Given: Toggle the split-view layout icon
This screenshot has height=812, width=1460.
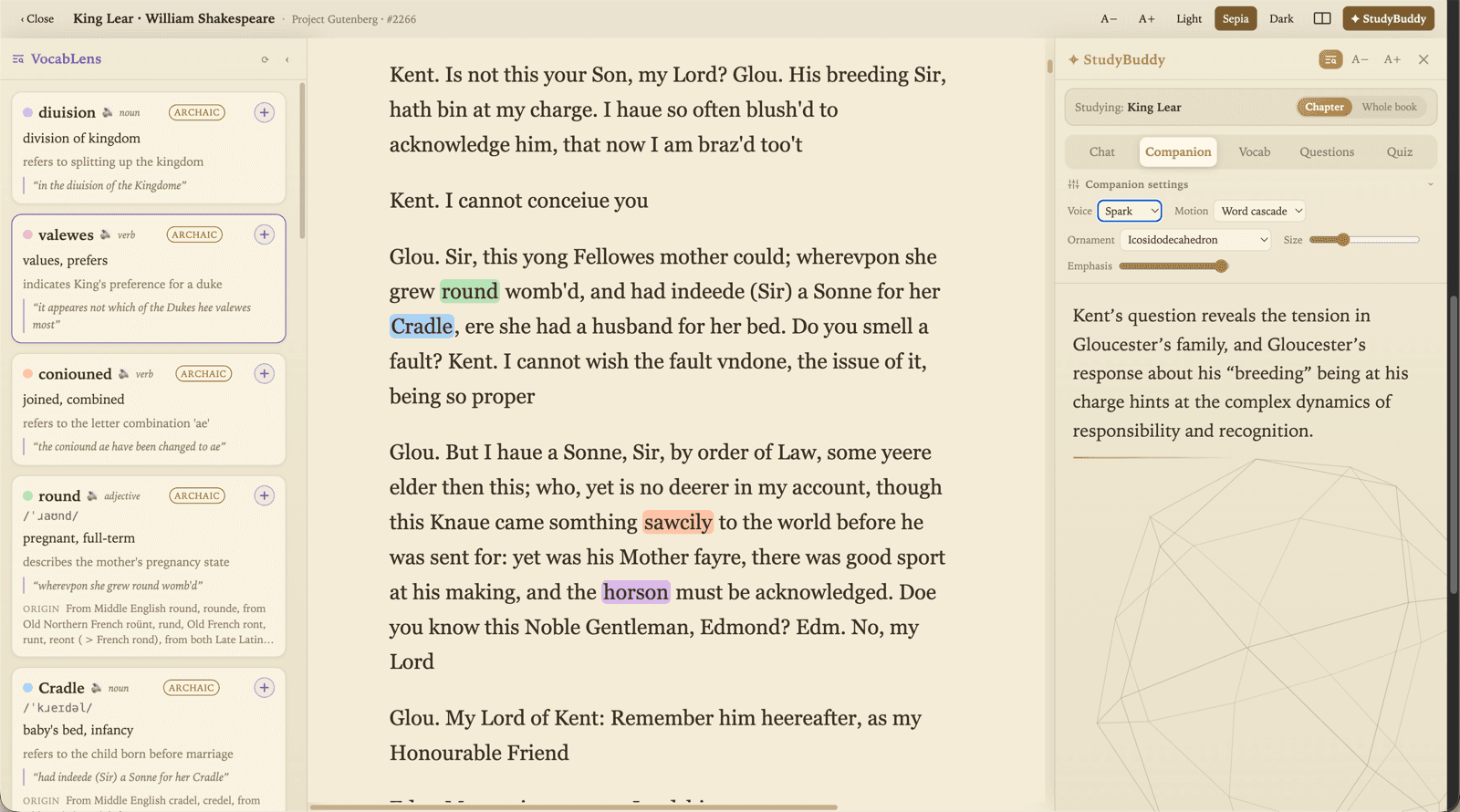Looking at the screenshot, I should click(x=1322, y=18).
